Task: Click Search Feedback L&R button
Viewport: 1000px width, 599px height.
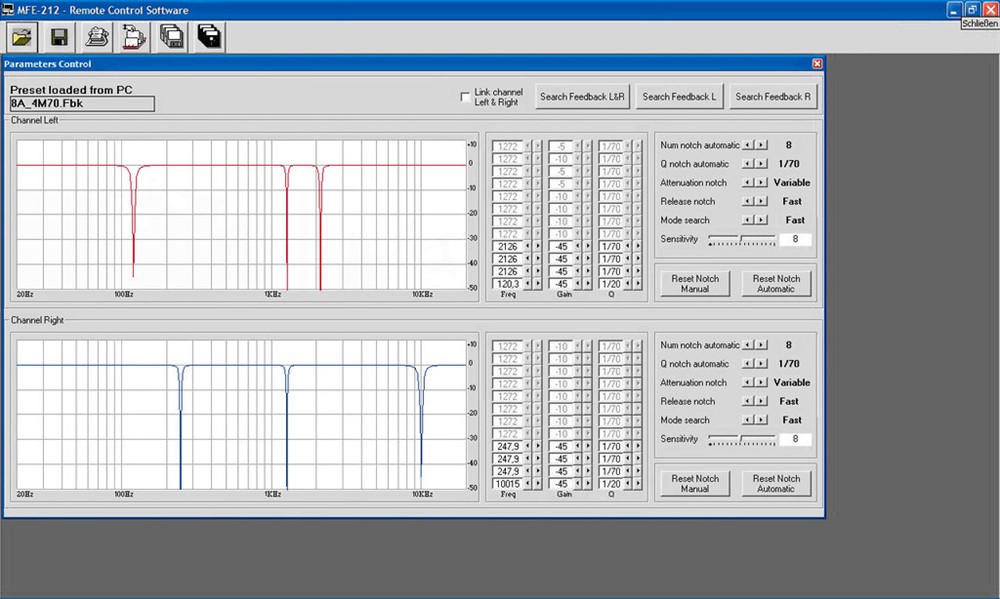Action: 582,97
